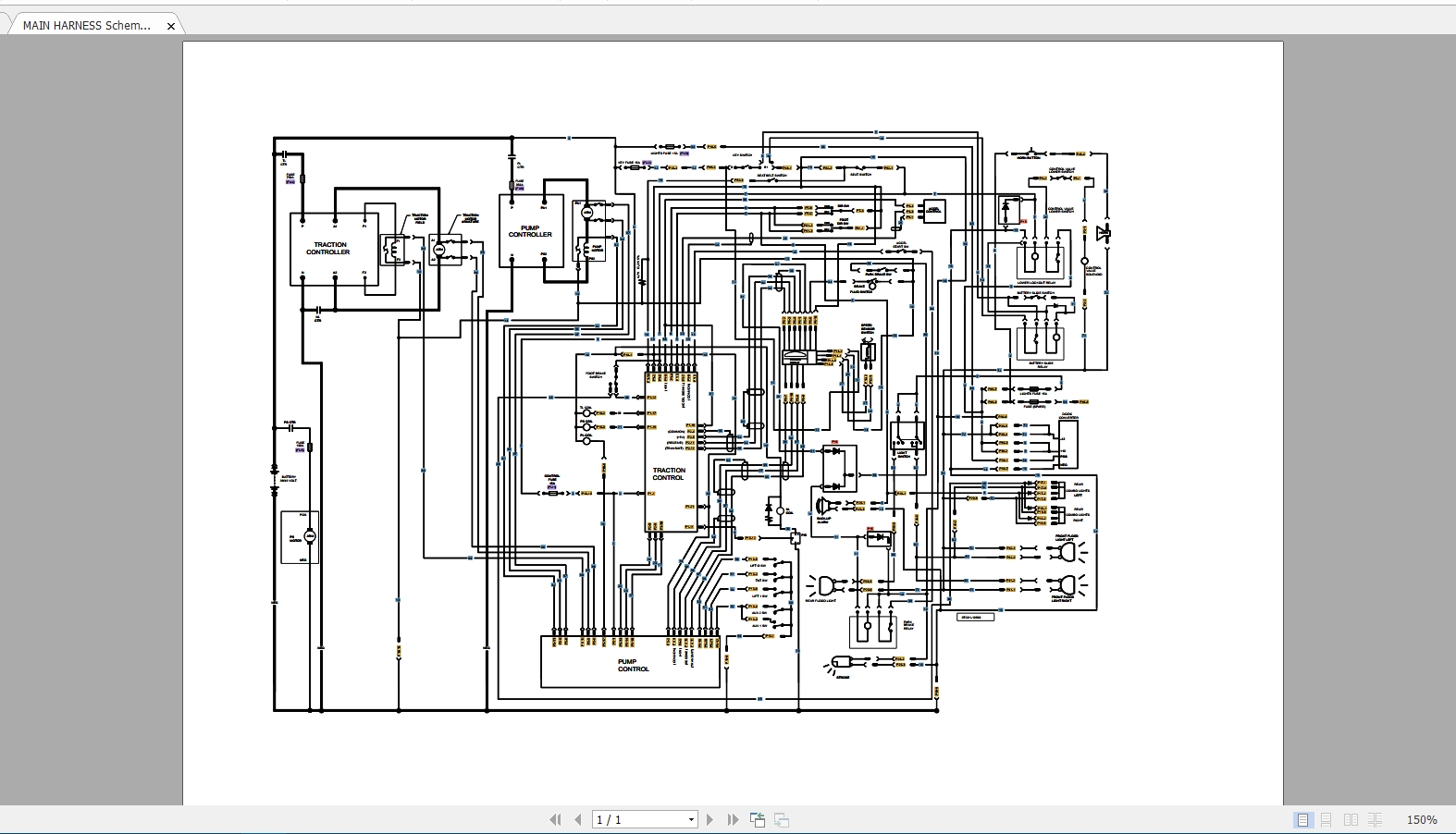Go to the first page

[555, 819]
